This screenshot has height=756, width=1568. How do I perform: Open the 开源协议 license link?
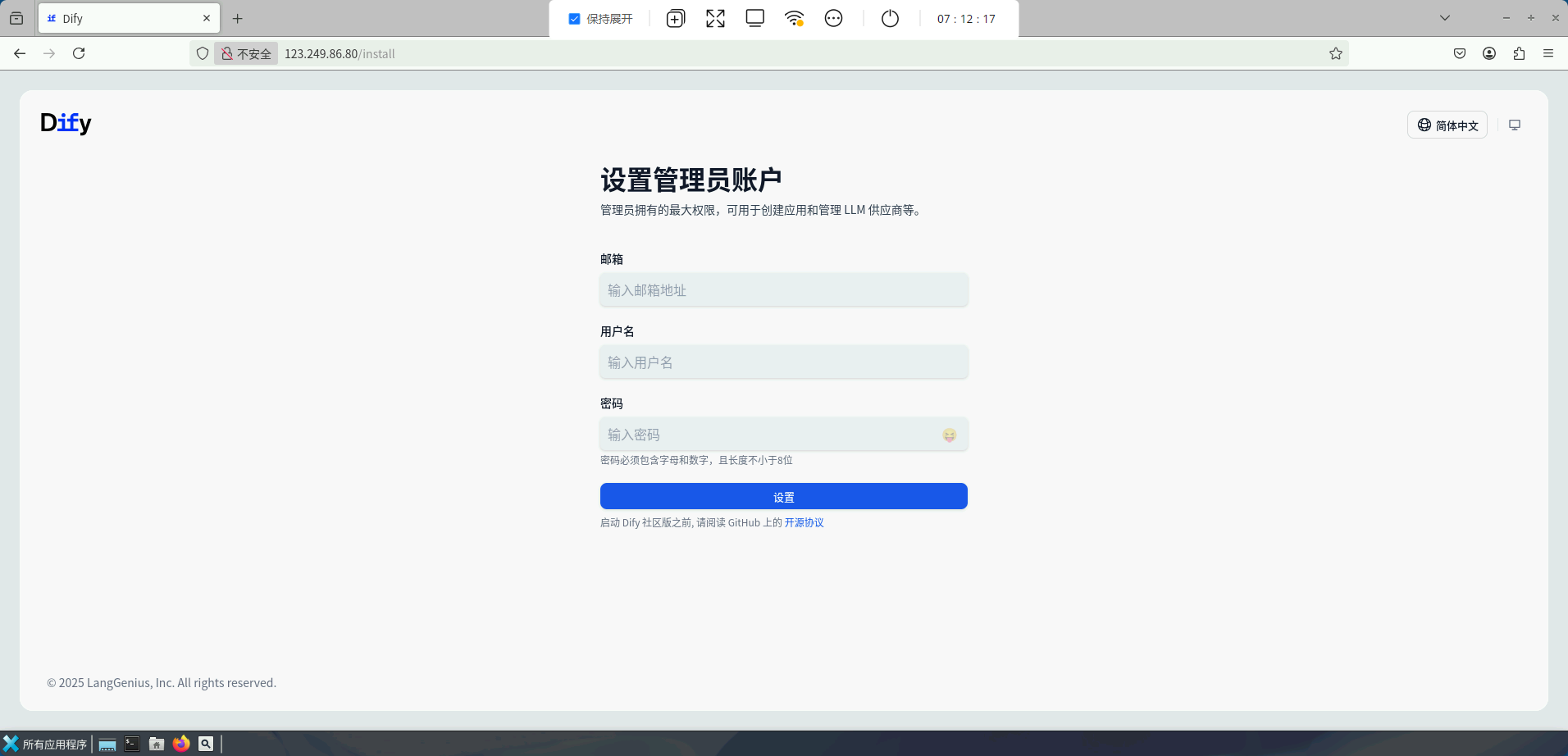tap(804, 522)
